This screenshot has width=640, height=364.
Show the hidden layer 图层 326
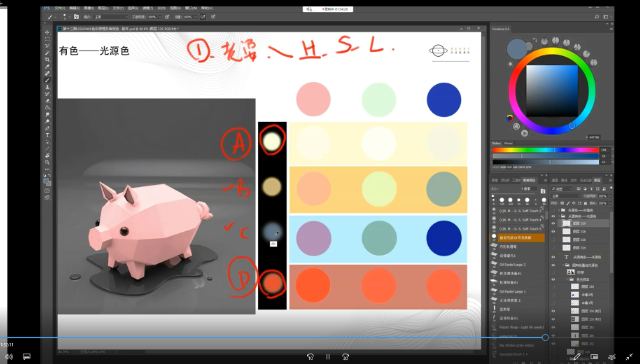(553, 240)
